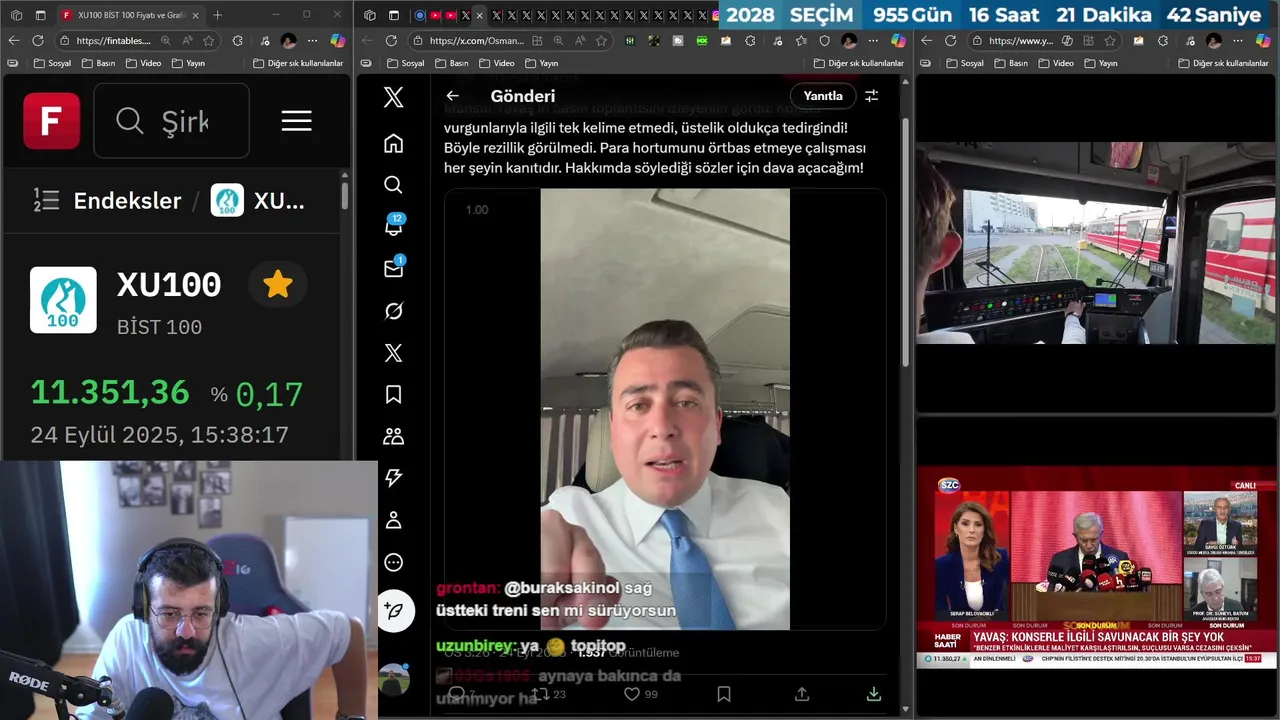The image size is (1280, 720).
Task: Toggle XU100 favorite star
Action: [x=277, y=285]
